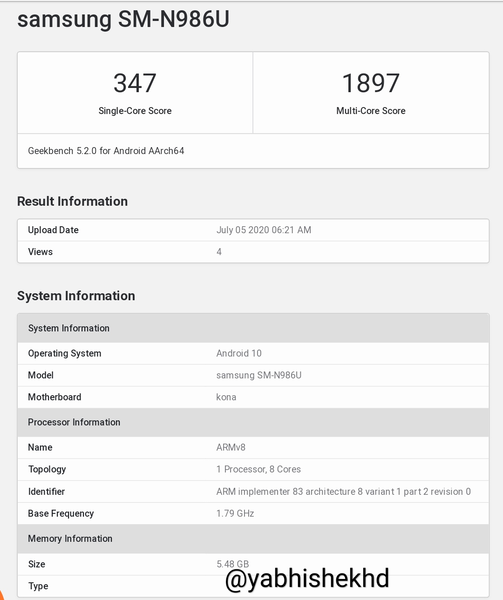The width and height of the screenshot is (503, 600).
Task: Click the 'Result Information' heading
Action: (72, 201)
